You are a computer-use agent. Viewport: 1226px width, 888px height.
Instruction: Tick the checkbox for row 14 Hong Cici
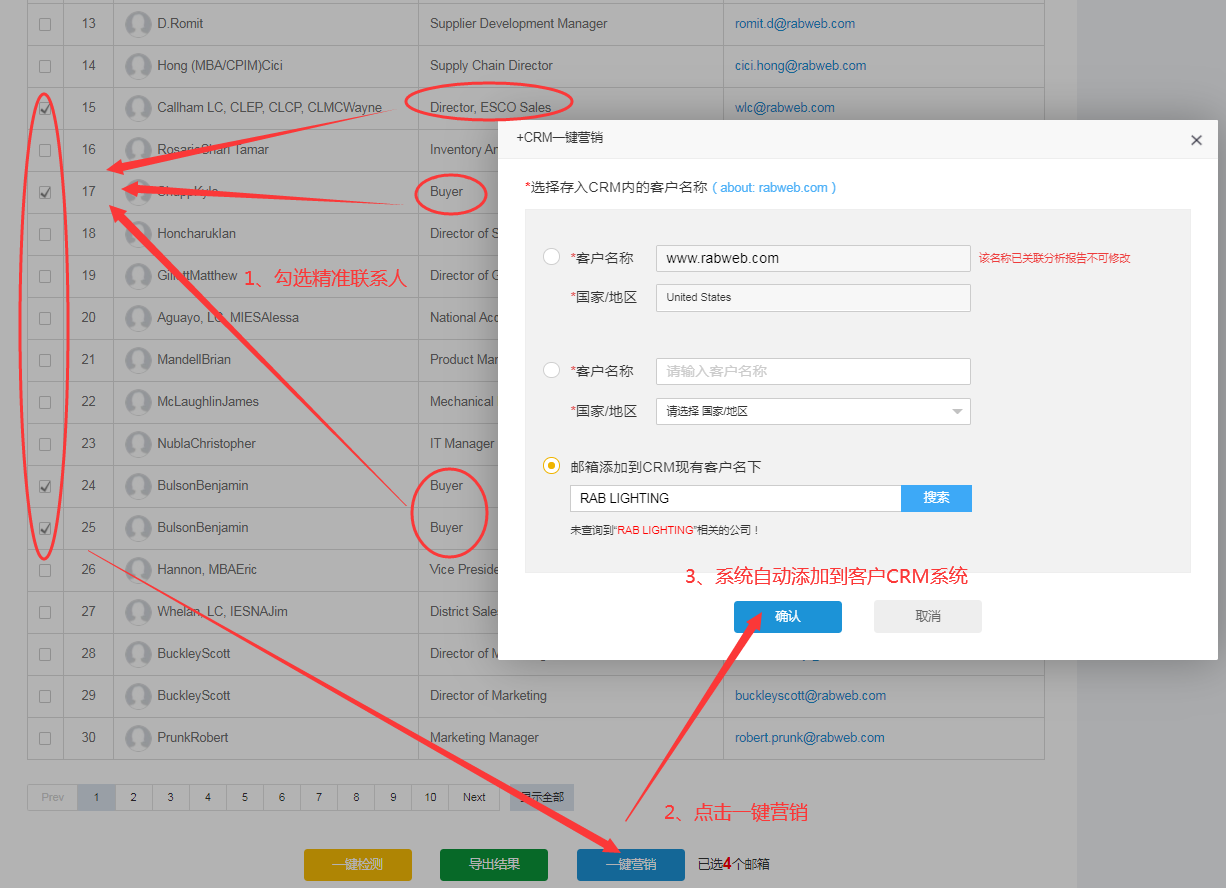[x=45, y=66]
